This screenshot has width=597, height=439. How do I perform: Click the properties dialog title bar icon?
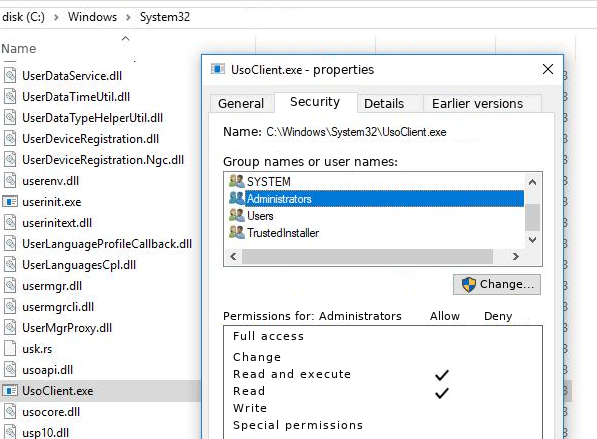coord(218,69)
